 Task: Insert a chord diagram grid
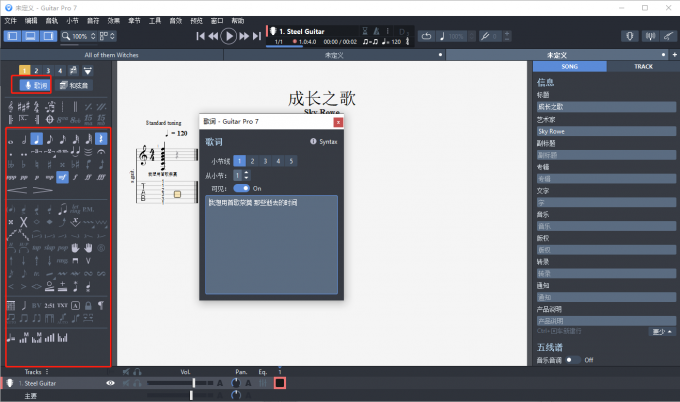[11, 305]
